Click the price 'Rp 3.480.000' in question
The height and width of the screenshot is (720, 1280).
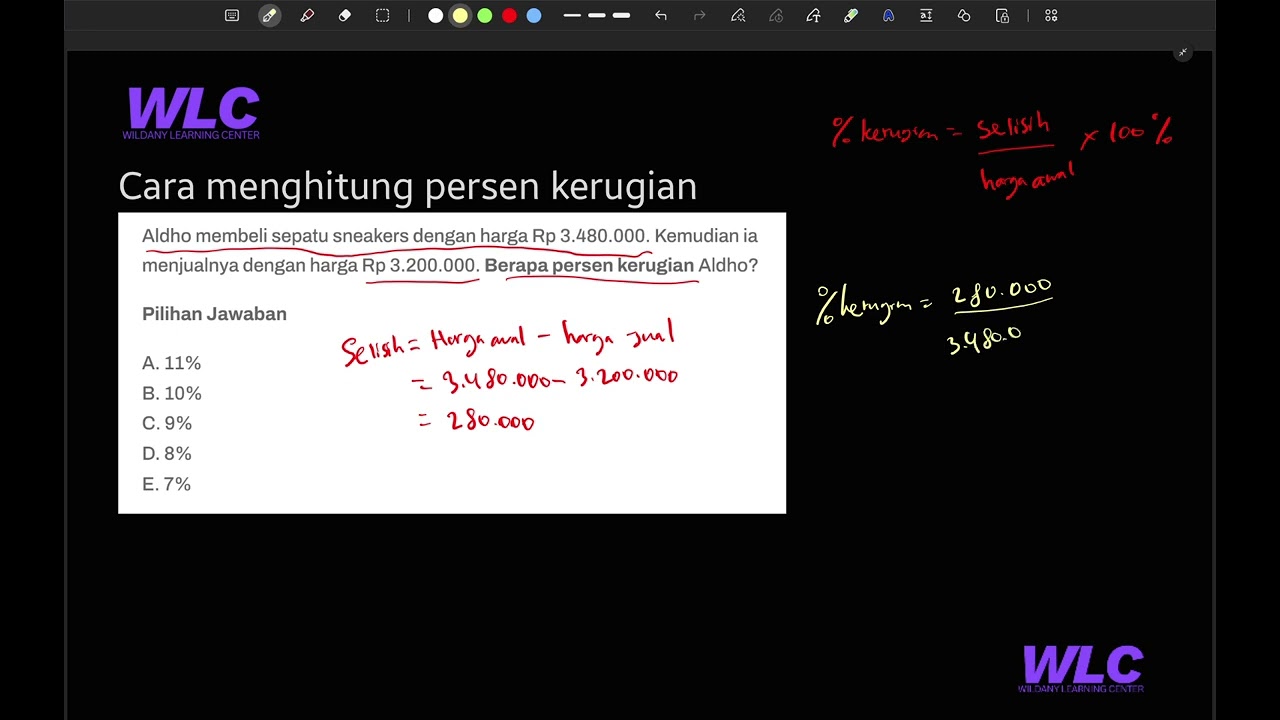(x=590, y=236)
